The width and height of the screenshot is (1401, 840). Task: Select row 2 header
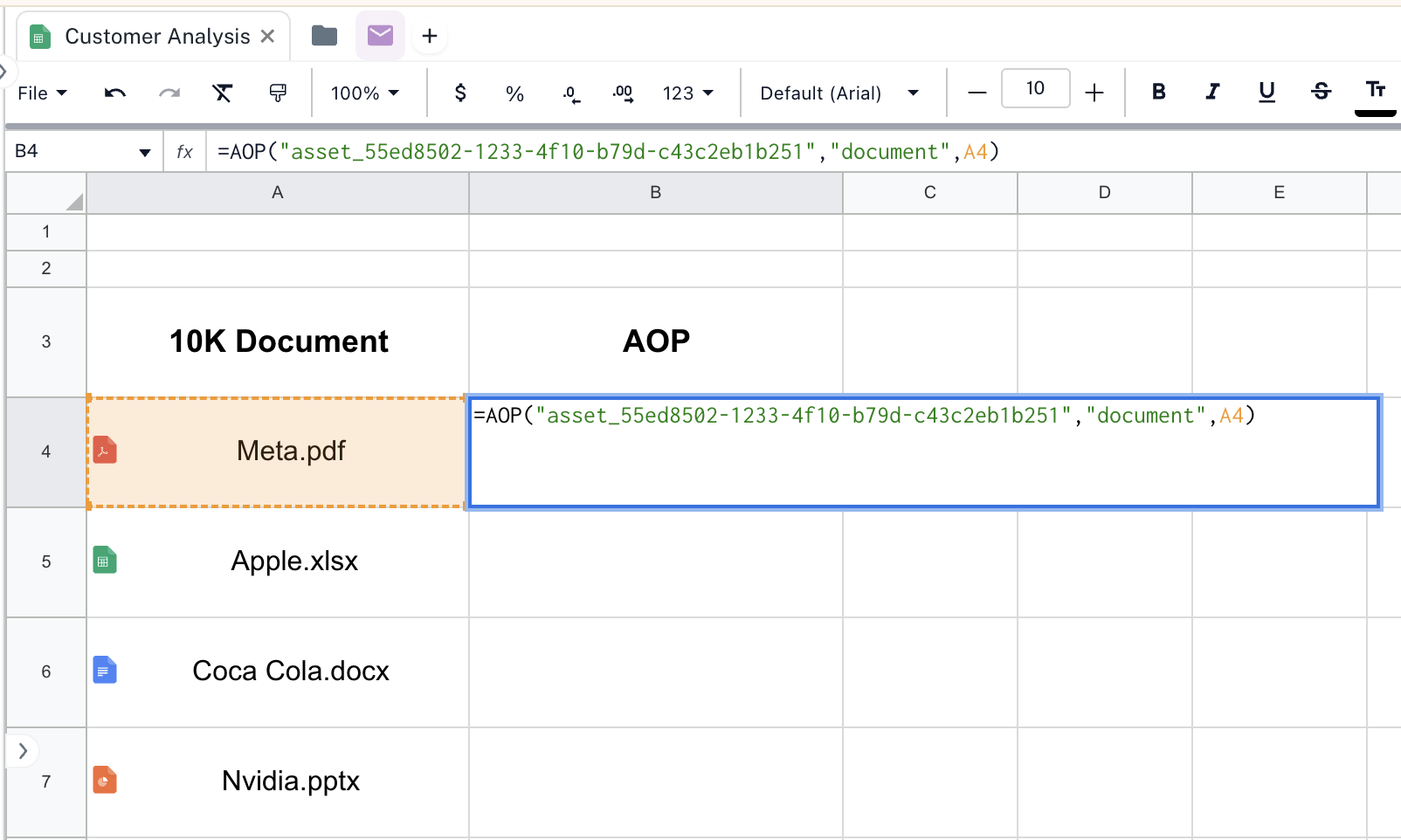46,269
